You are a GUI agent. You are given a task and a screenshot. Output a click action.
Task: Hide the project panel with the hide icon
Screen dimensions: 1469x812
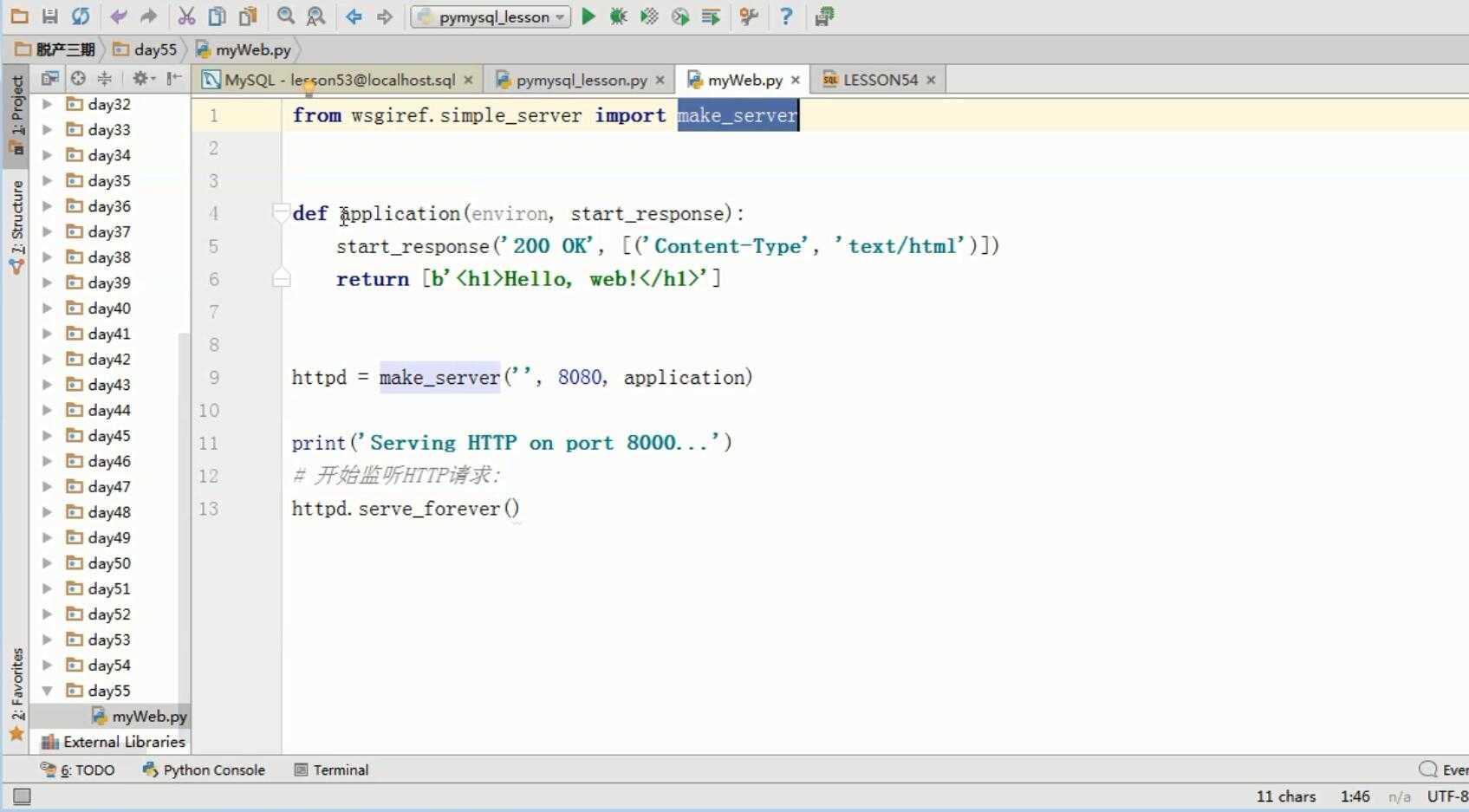click(x=174, y=79)
